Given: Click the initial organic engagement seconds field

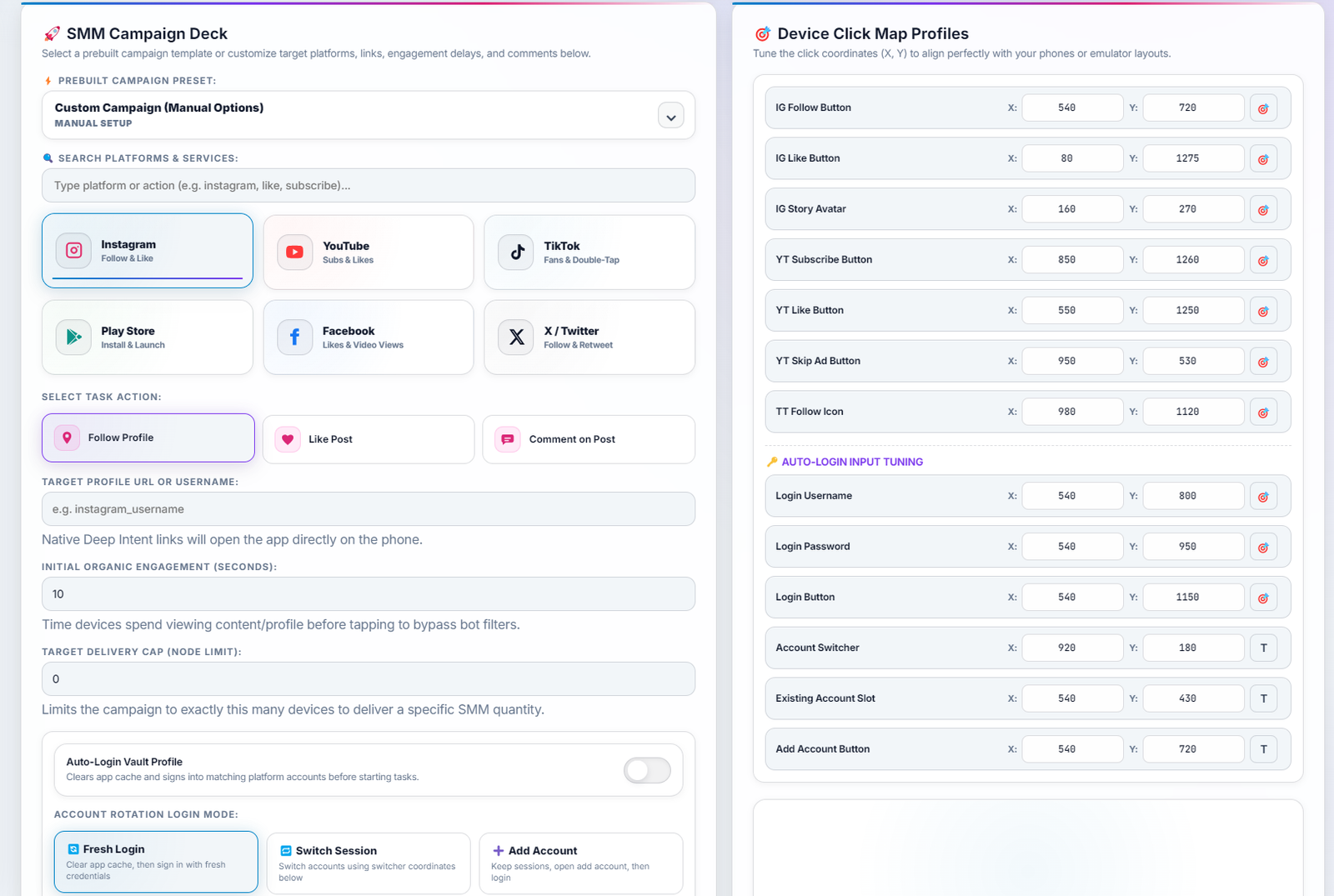Looking at the screenshot, I should [x=369, y=594].
